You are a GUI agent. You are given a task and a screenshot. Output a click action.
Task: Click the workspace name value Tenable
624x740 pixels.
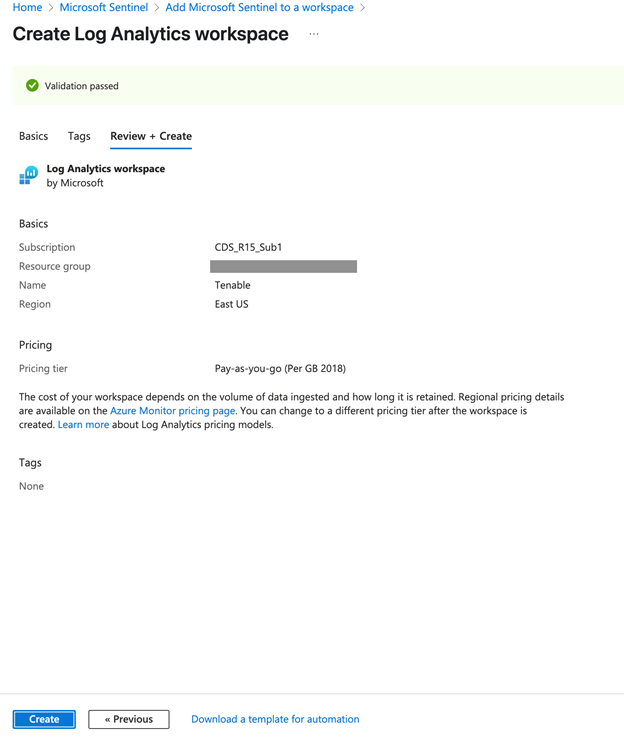[232, 285]
